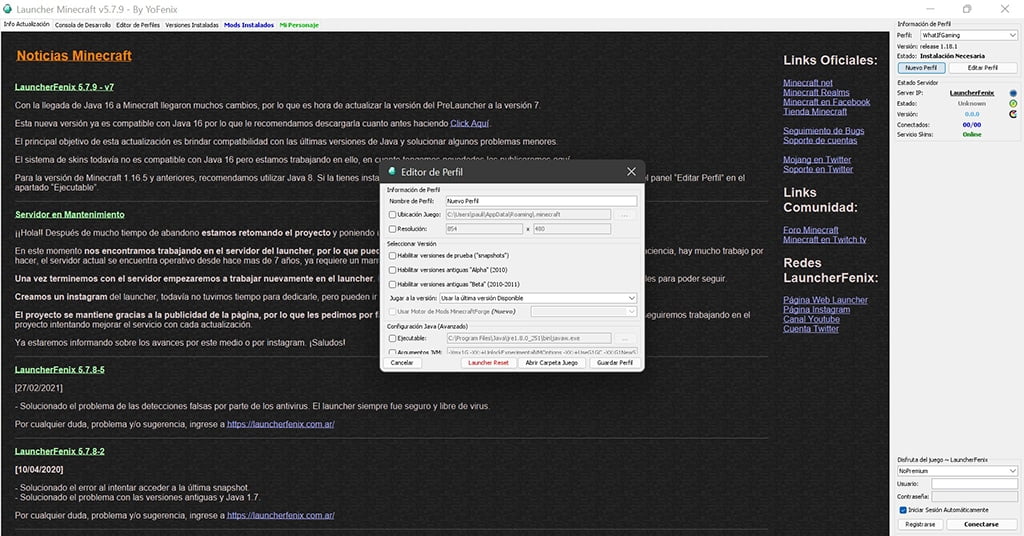Click the Cancelar button in dialog
Viewport: 1024px width, 536px height.
[x=402, y=363]
